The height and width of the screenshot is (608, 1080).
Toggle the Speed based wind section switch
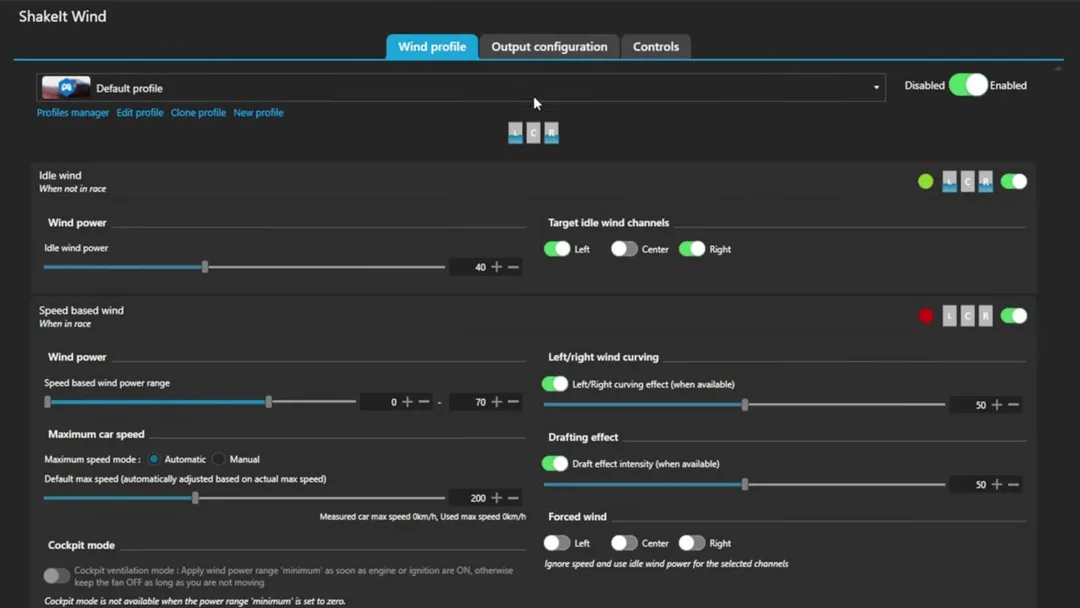click(1014, 315)
